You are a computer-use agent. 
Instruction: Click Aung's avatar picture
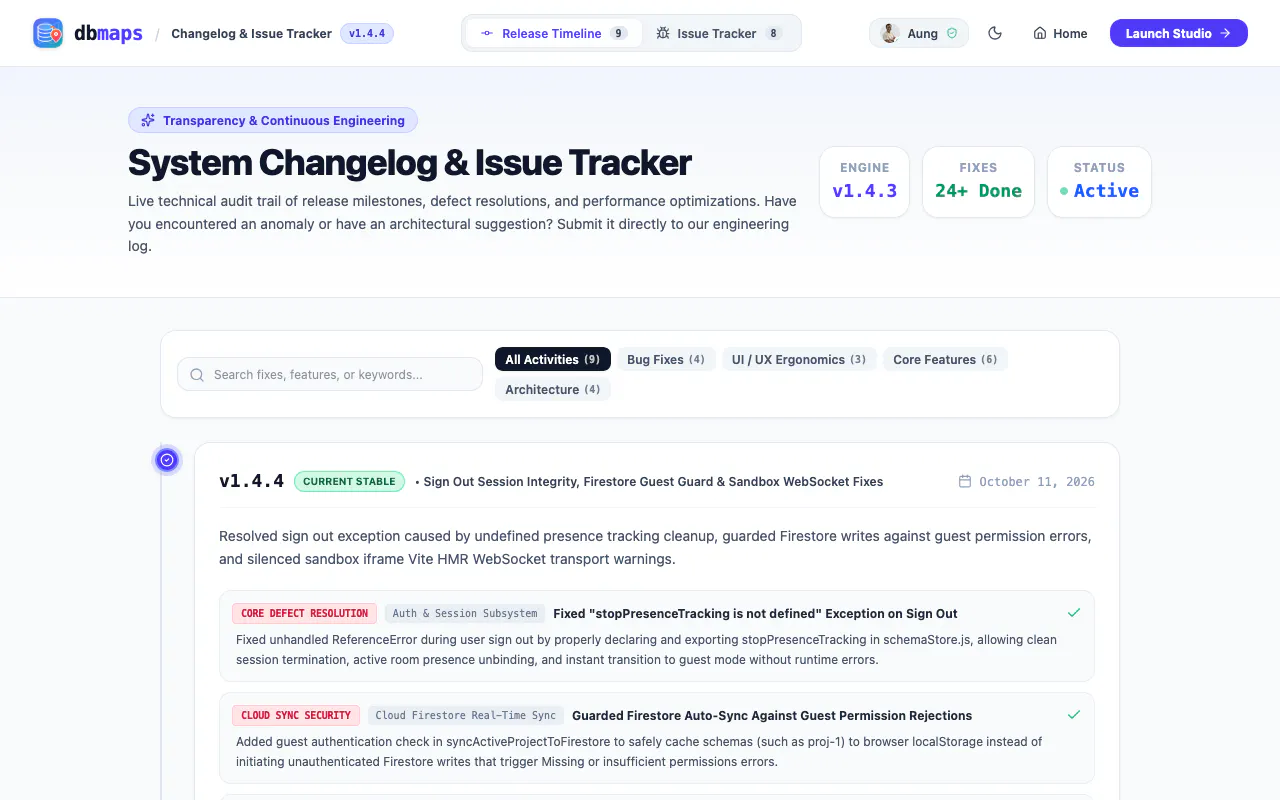tap(889, 33)
